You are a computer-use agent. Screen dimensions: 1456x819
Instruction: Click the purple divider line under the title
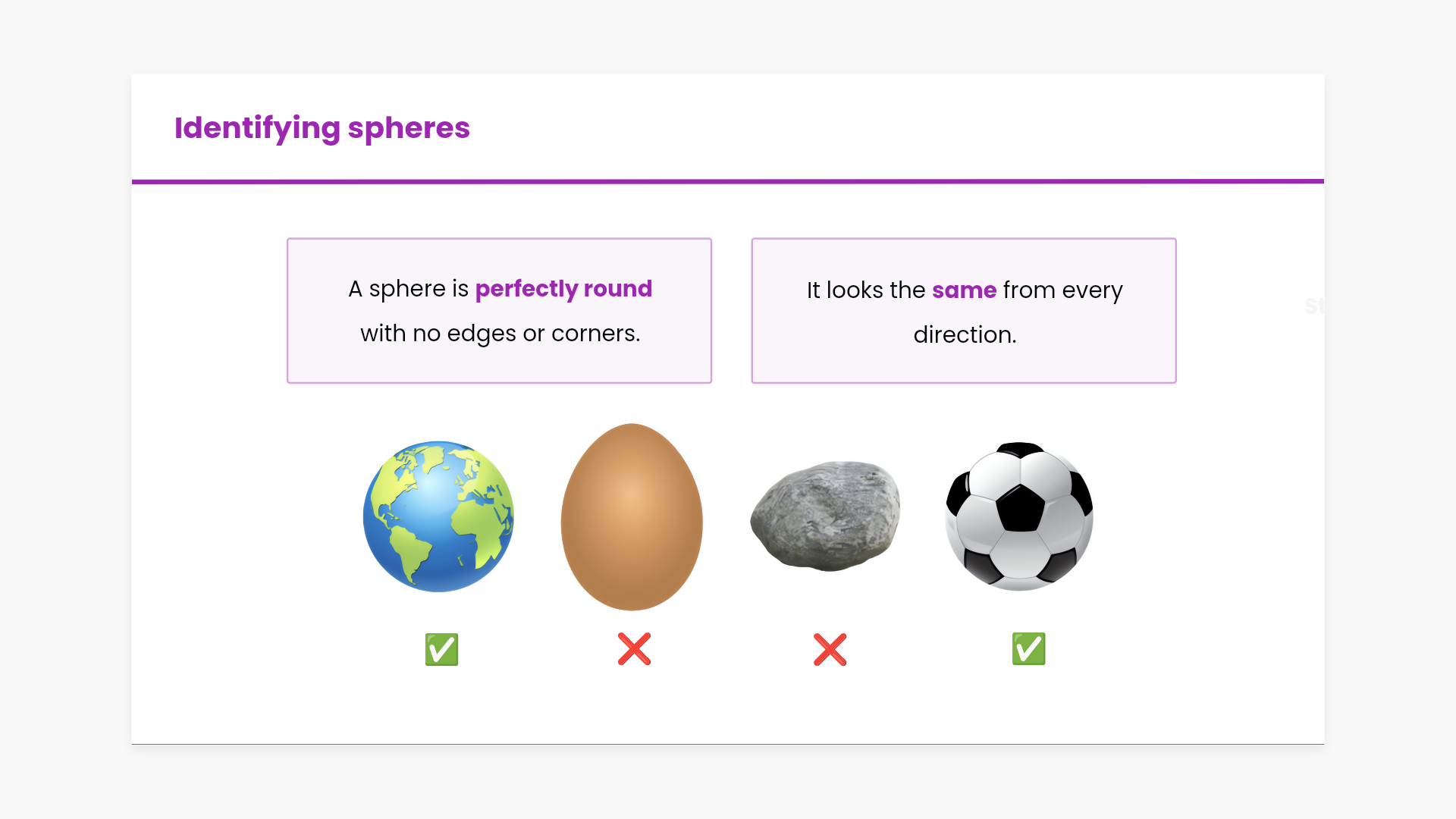pos(728,182)
